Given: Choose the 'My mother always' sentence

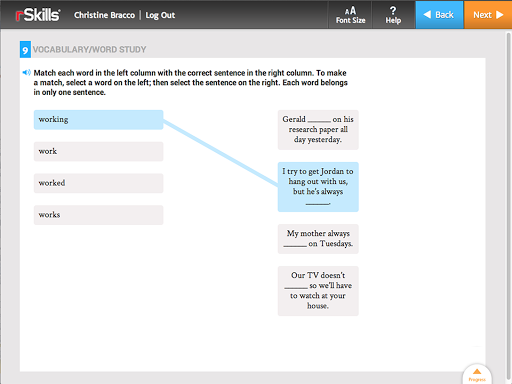Looking at the screenshot, I should coord(318,239).
